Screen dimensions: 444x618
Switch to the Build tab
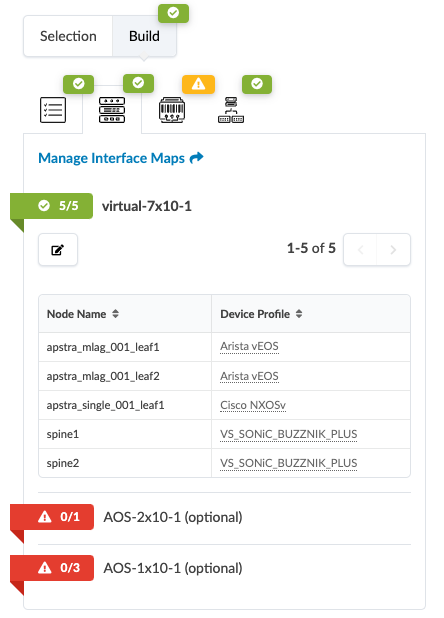(144, 36)
